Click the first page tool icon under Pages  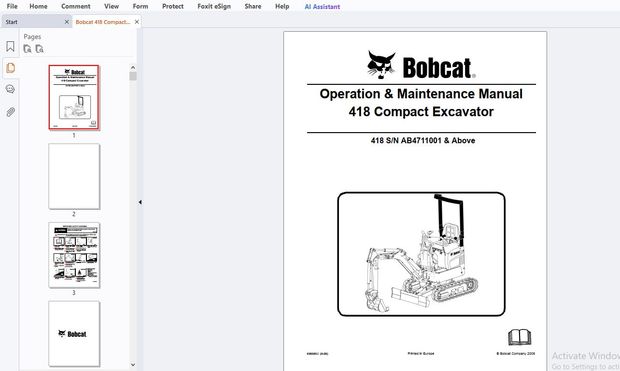pyautogui.click(x=27, y=49)
